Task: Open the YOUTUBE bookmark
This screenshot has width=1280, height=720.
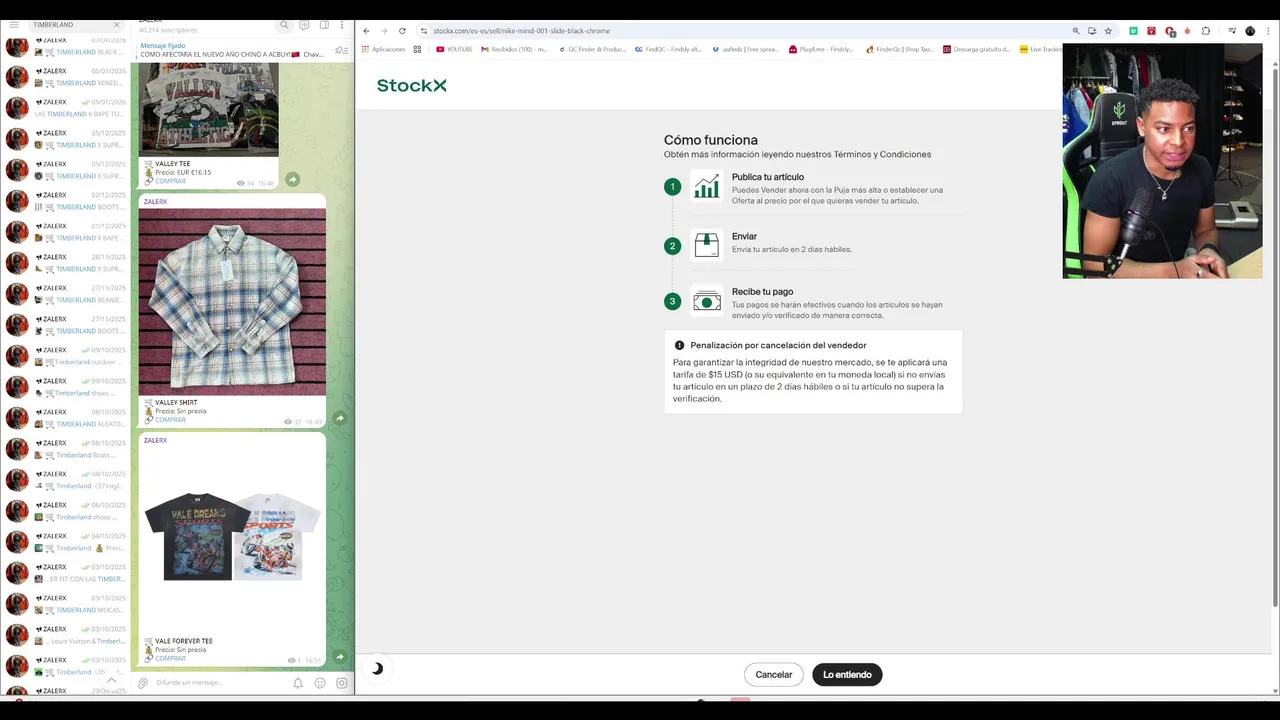Action: [454, 49]
